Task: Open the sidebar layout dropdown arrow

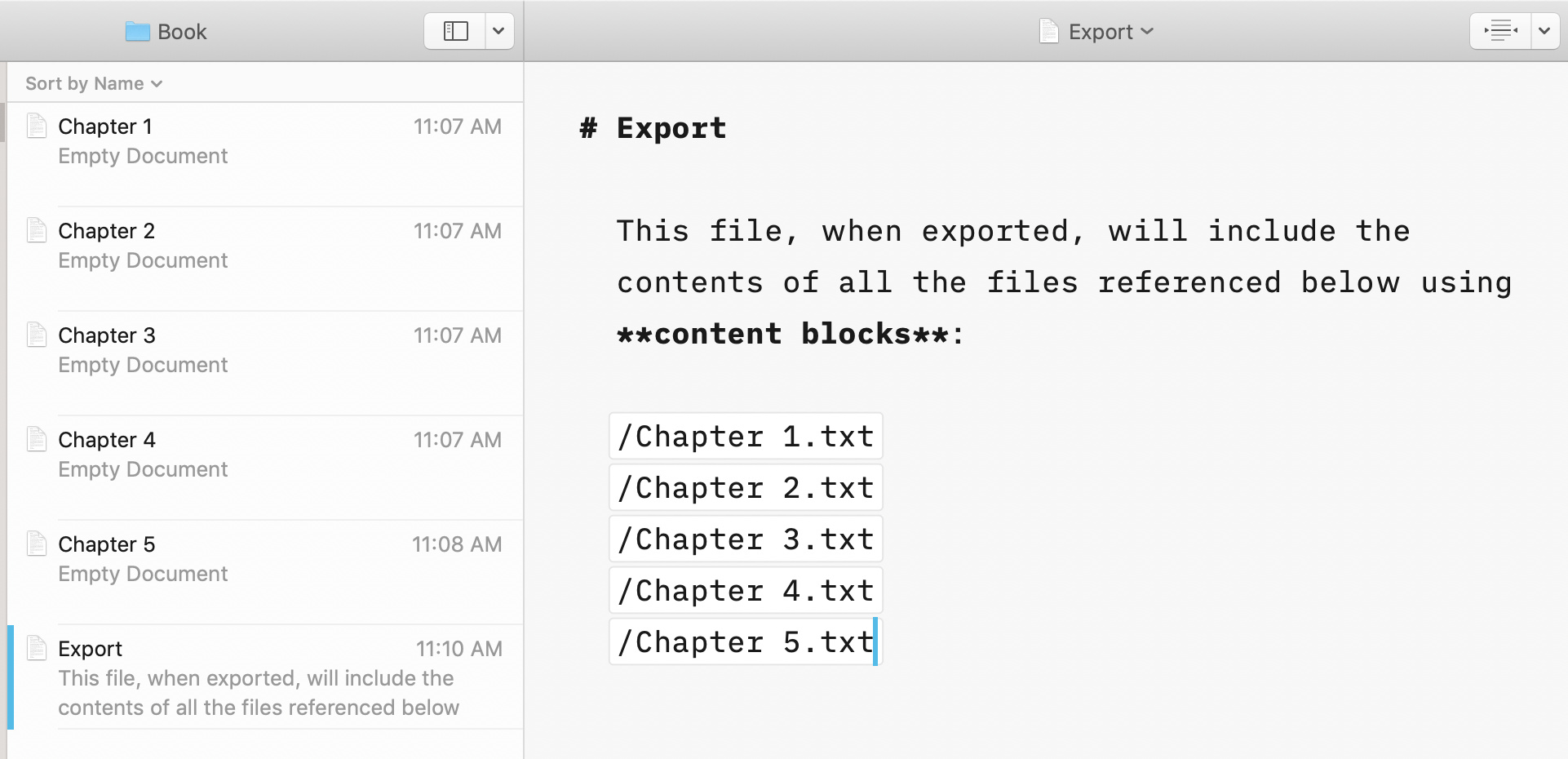Action: 498,32
